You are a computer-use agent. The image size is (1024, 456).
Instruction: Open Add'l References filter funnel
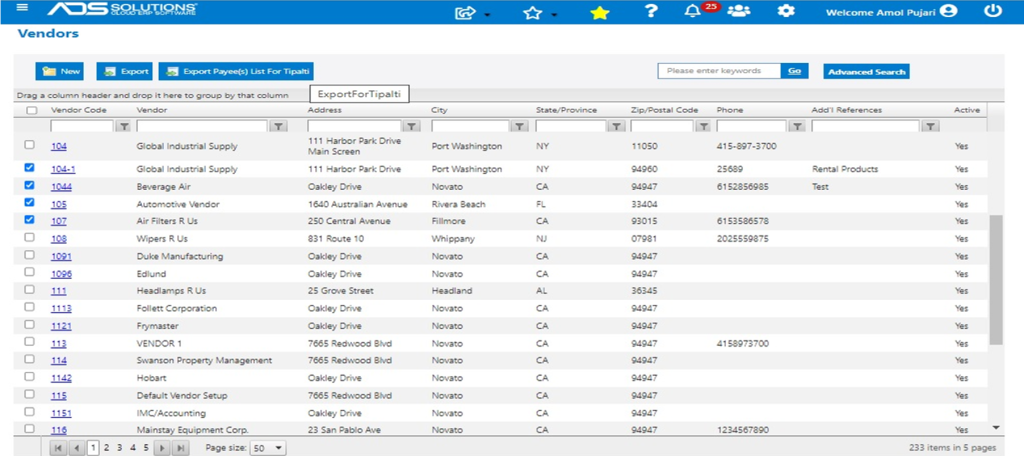[x=931, y=126]
